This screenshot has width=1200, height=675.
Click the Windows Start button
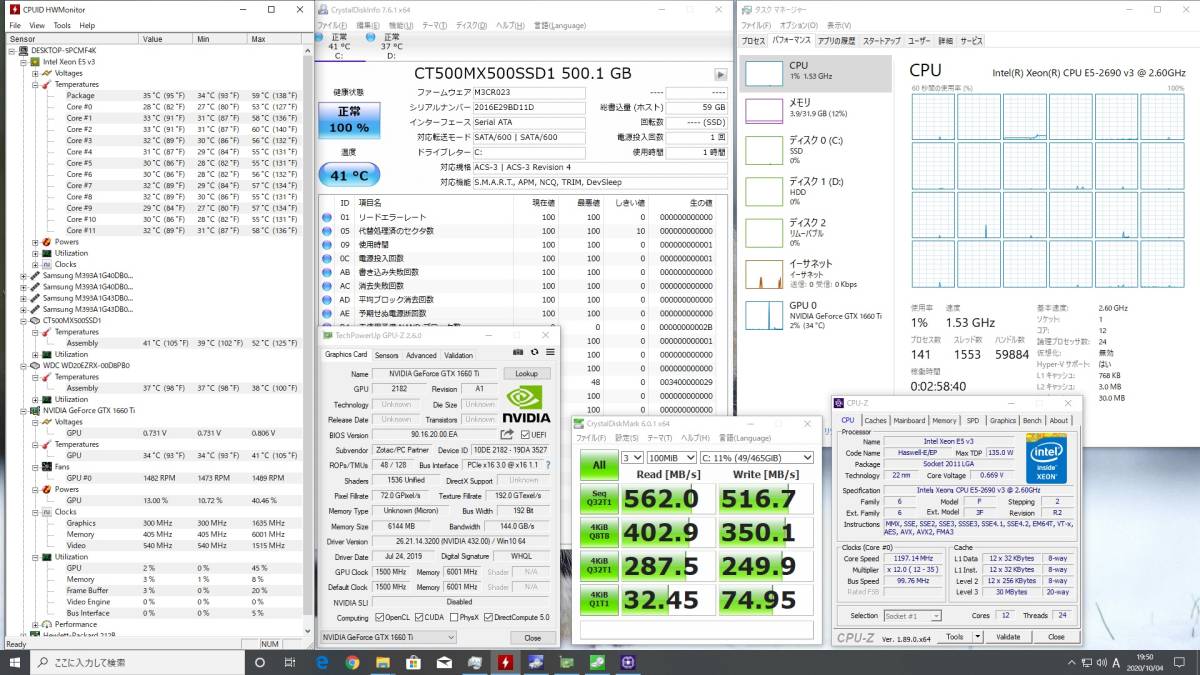(16, 662)
